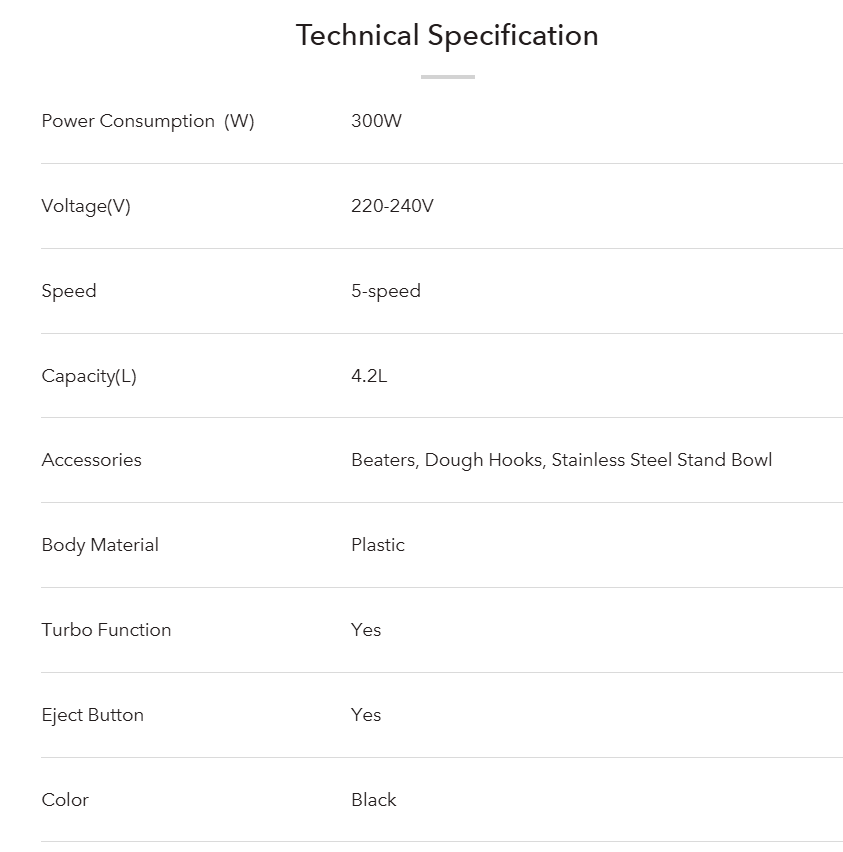Click the Color row label

[65, 800]
